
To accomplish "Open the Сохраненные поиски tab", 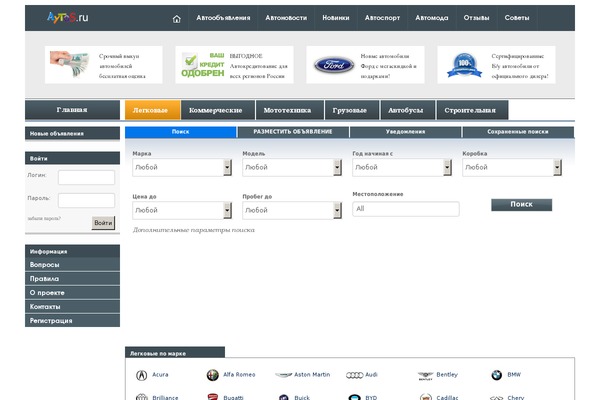I will [x=518, y=132].
